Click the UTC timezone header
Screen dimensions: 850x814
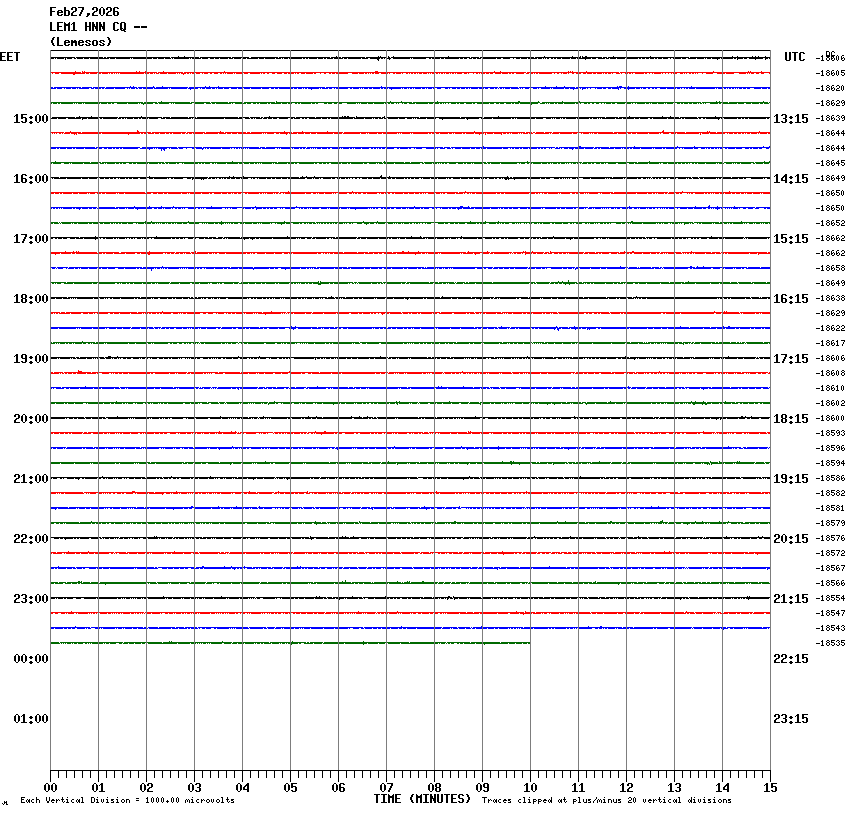tap(794, 57)
